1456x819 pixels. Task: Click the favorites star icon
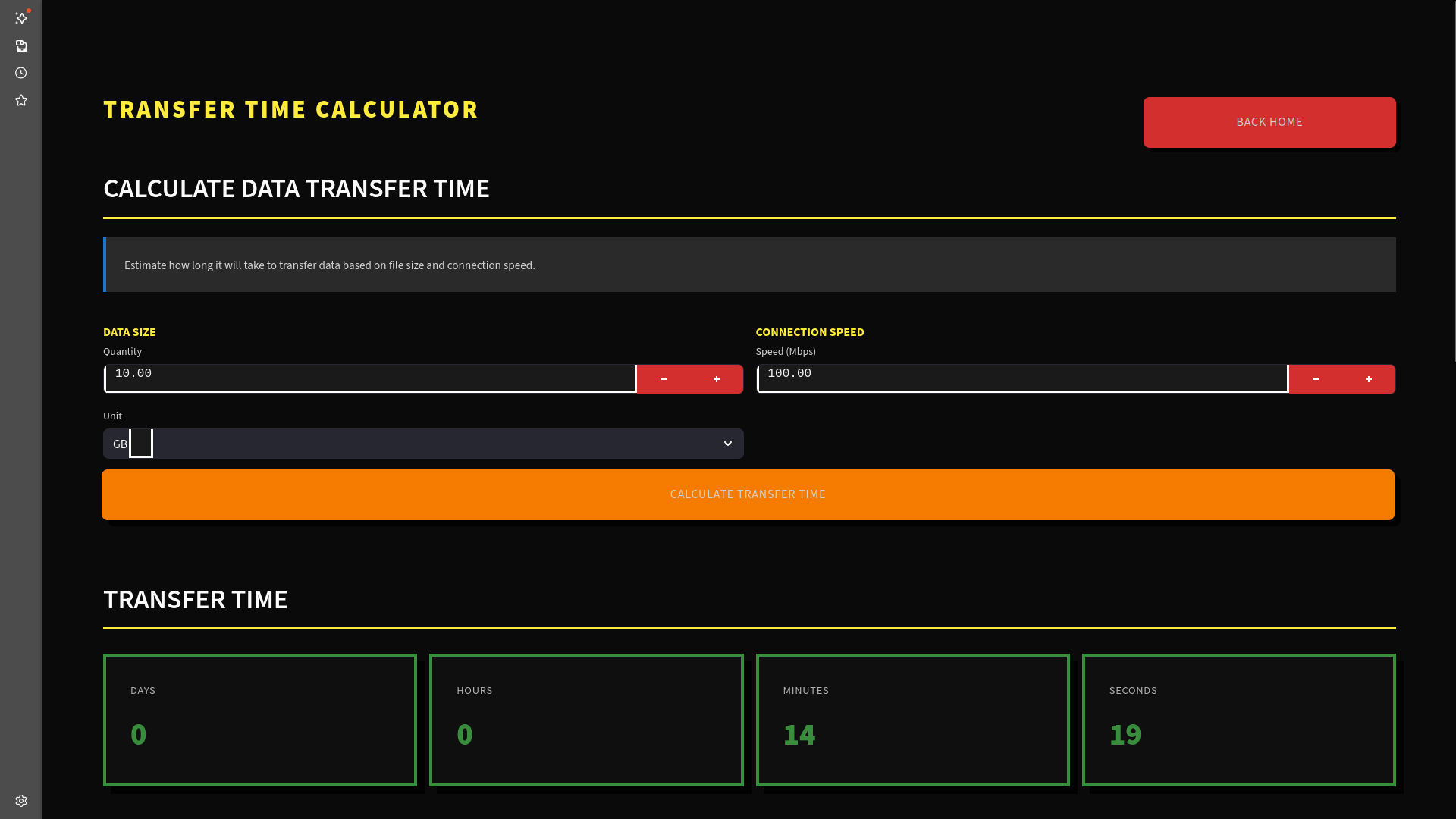tap(21, 101)
